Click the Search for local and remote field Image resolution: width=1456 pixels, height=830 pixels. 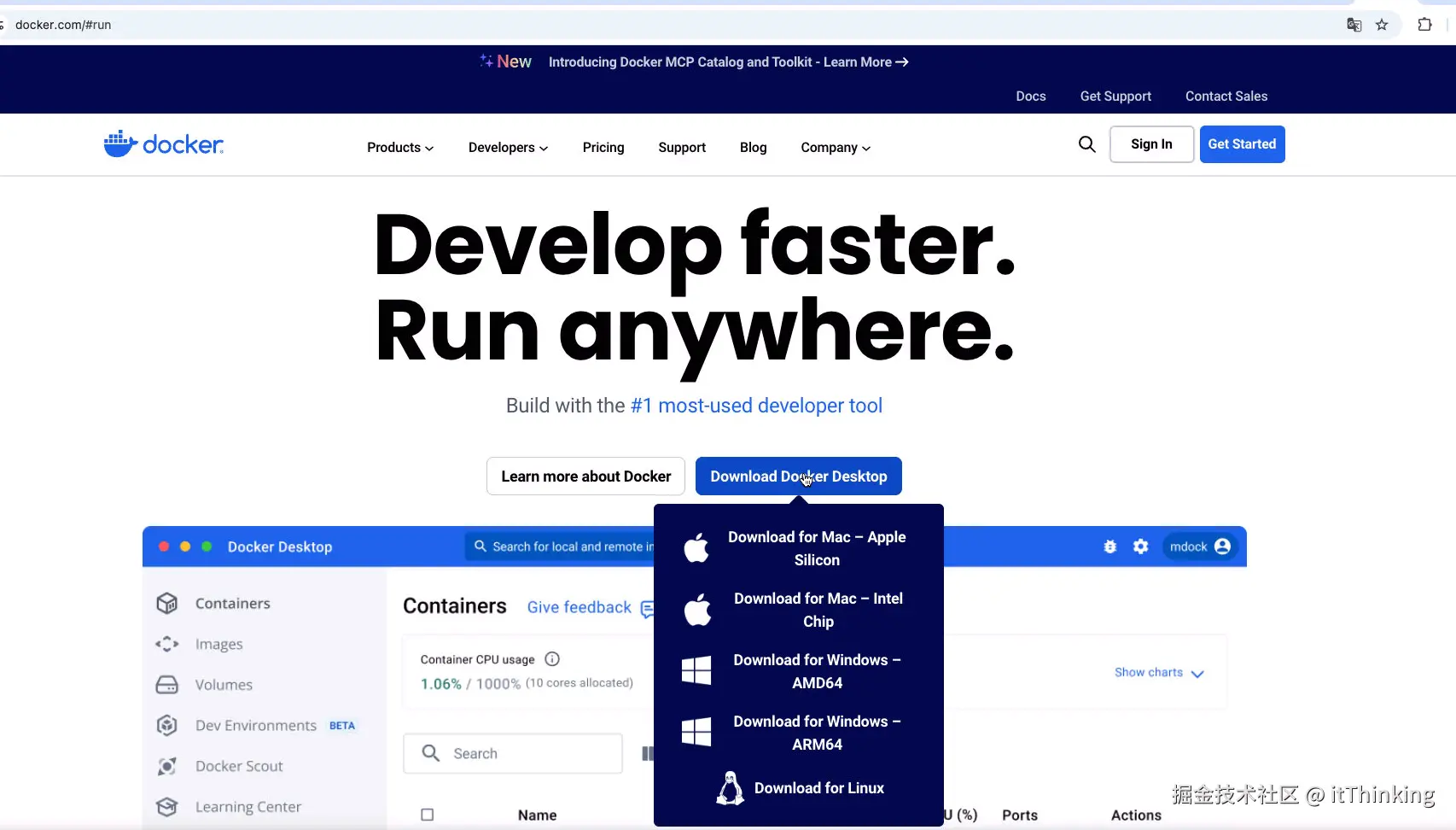pos(560,547)
